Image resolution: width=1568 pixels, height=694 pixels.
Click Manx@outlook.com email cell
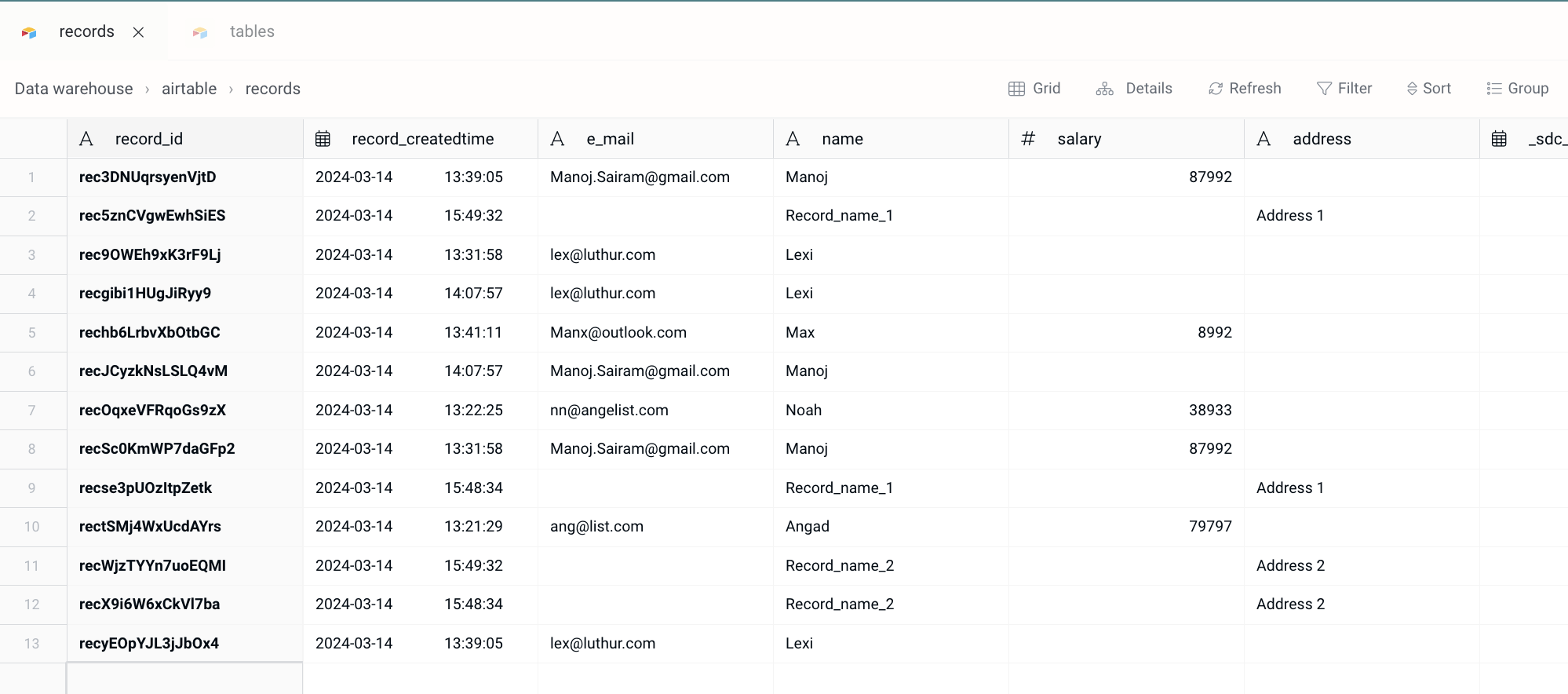click(x=655, y=333)
